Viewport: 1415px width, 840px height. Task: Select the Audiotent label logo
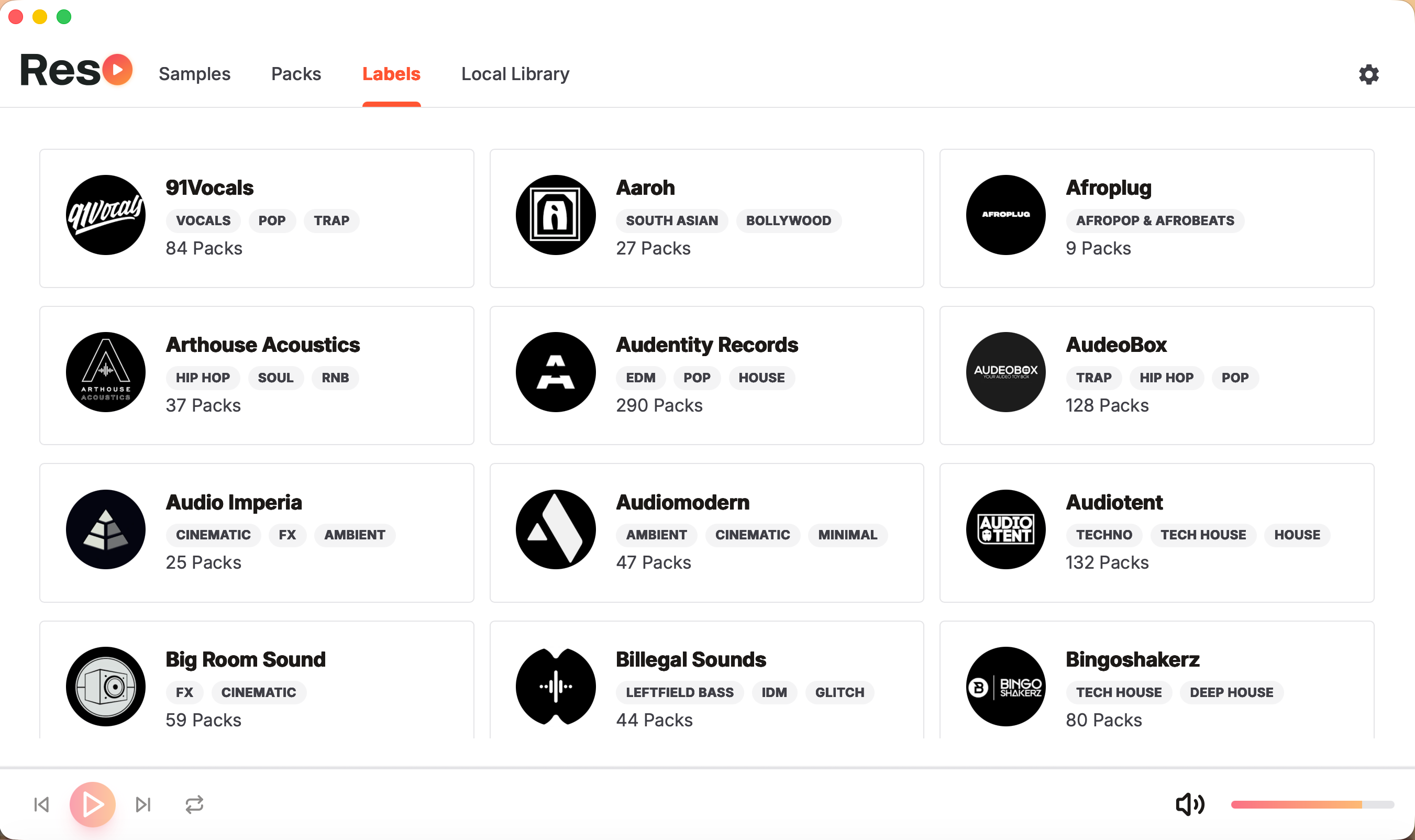coord(1005,529)
